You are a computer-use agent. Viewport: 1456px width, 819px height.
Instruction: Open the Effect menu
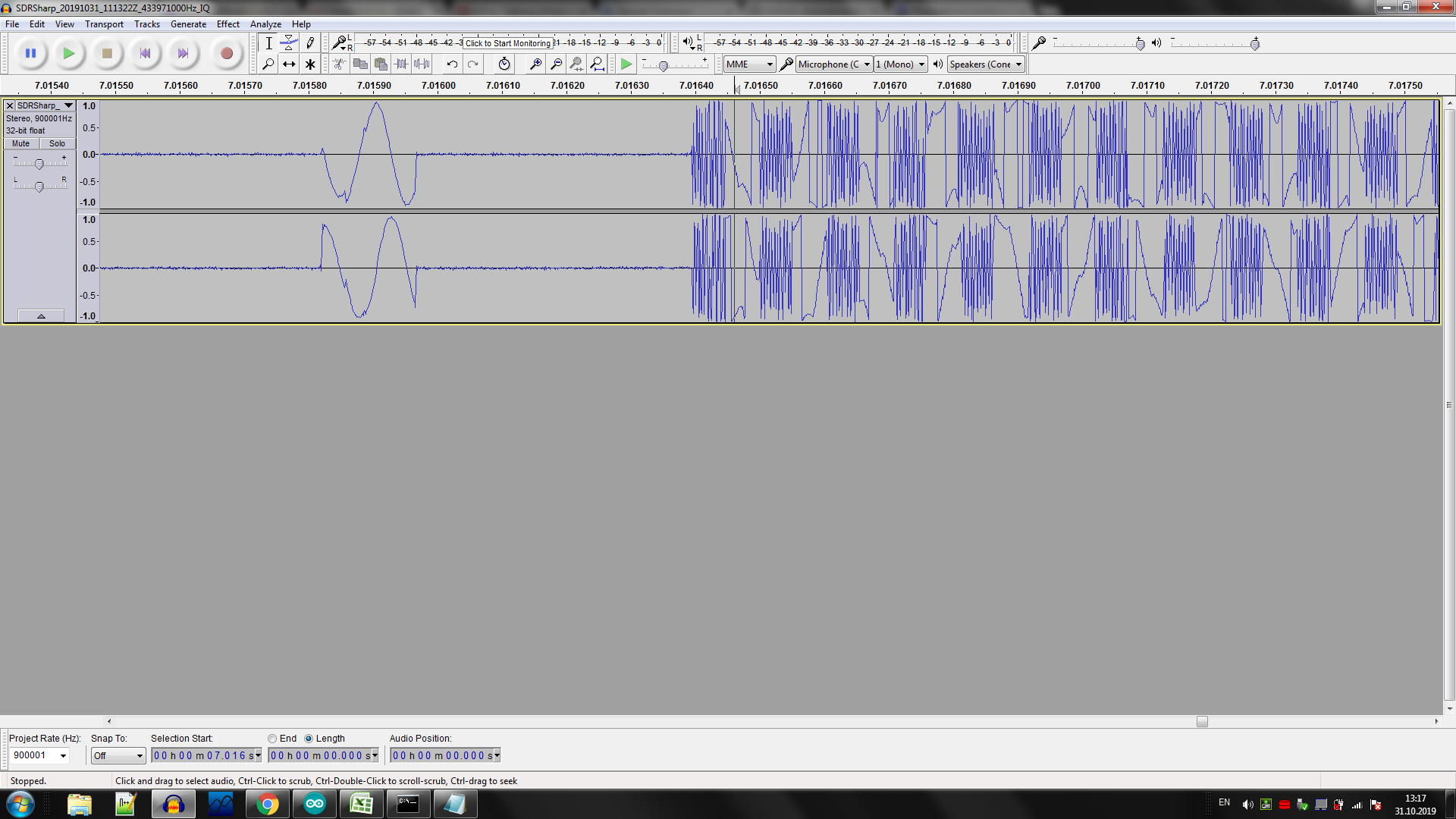[x=227, y=24]
